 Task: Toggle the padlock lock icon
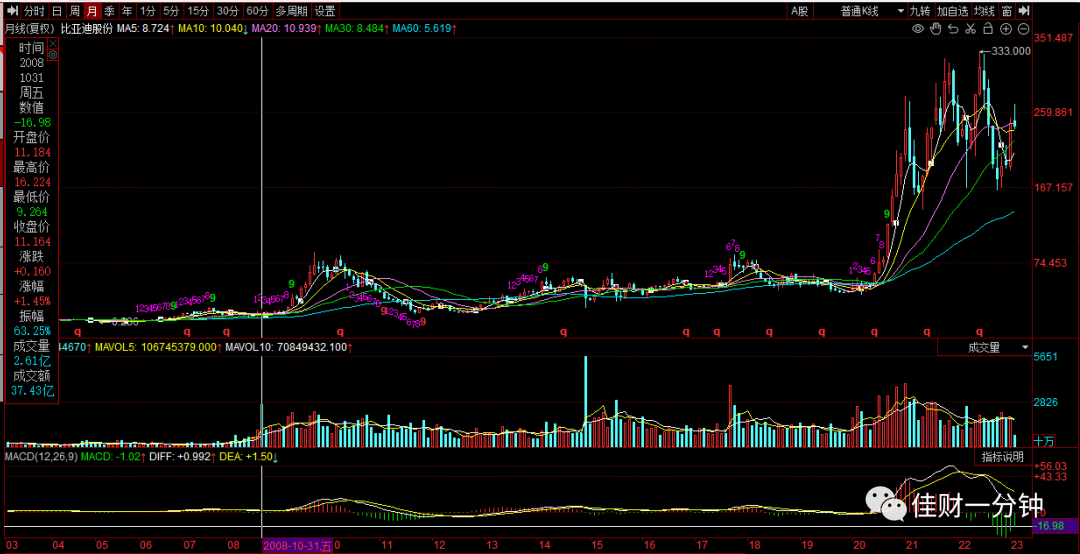tap(988, 29)
